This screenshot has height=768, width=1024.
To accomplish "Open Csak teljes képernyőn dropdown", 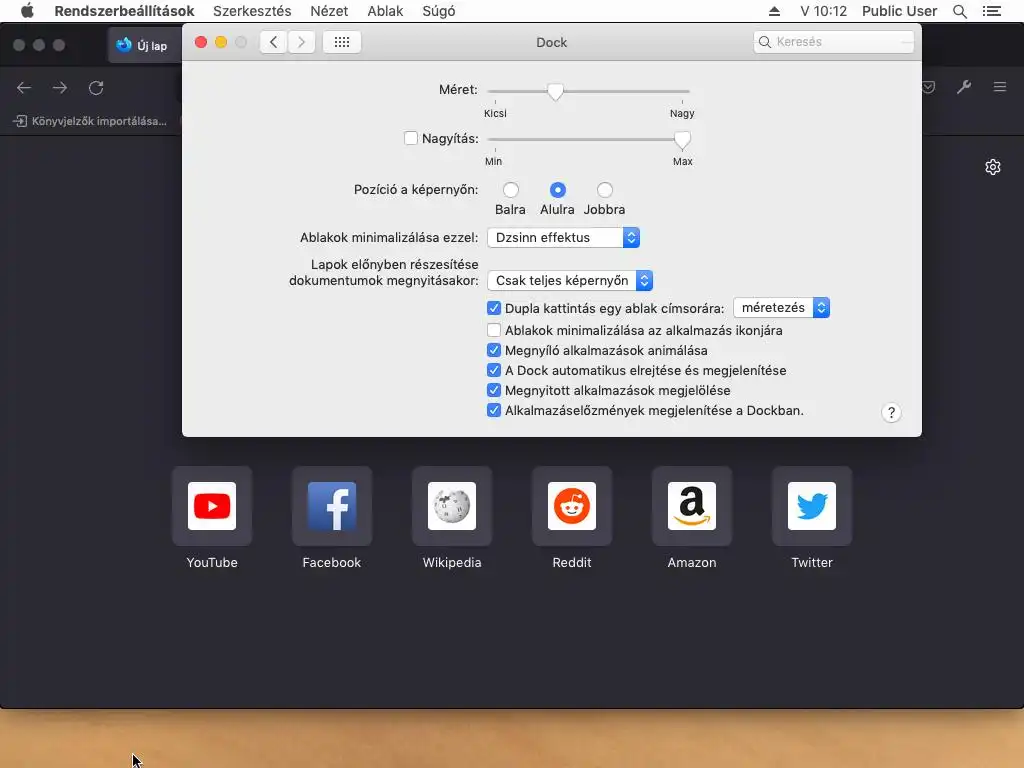I will coord(570,281).
